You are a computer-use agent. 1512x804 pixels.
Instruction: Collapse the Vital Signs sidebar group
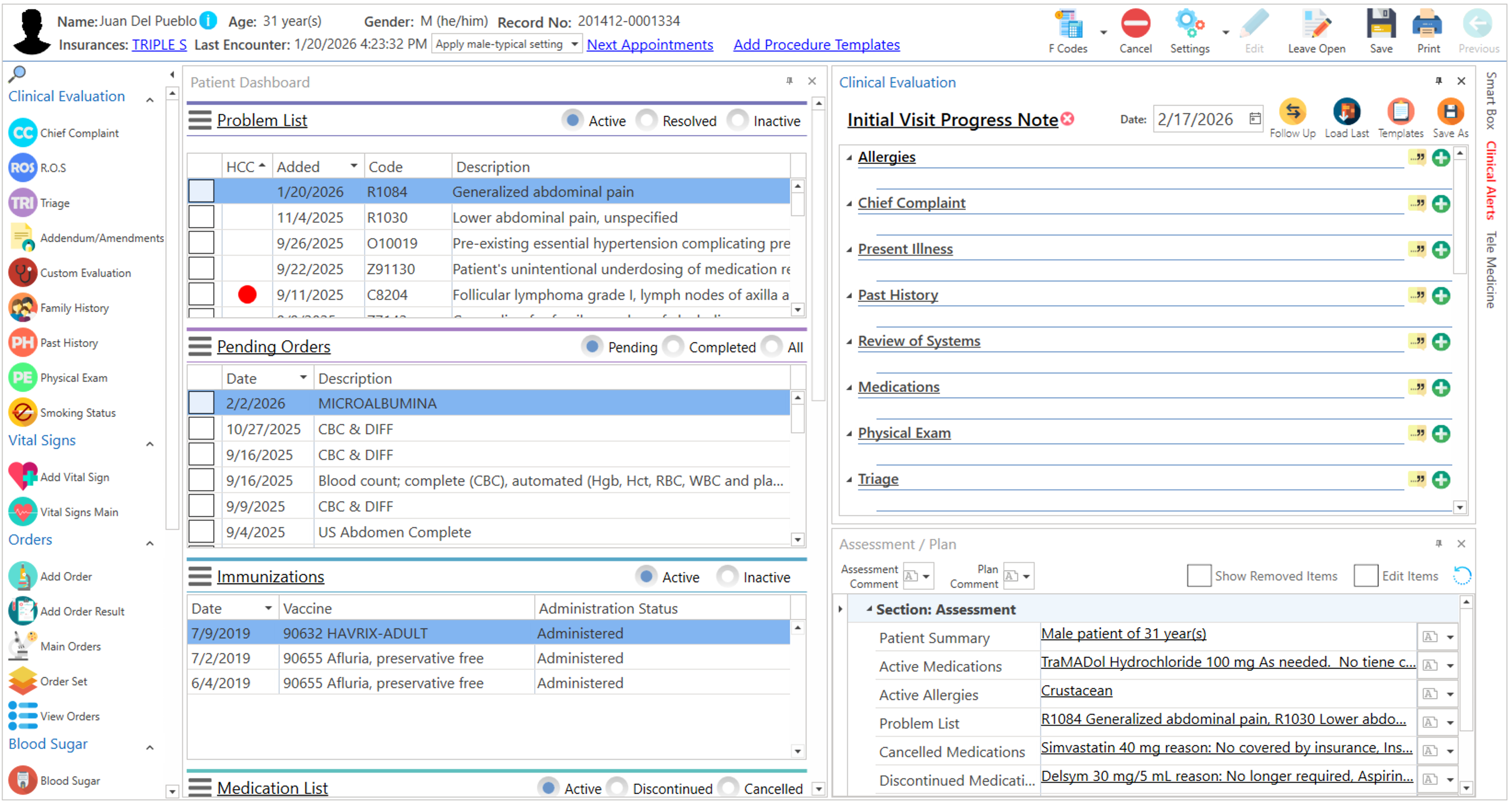[x=149, y=443]
